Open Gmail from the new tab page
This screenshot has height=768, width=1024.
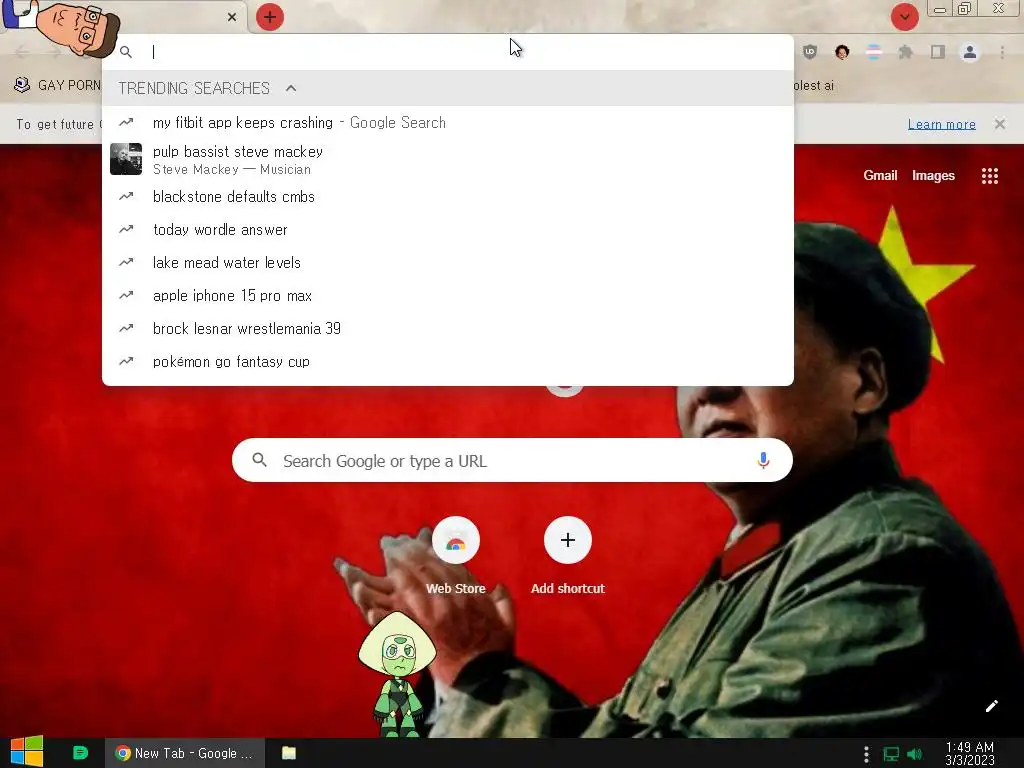pos(880,175)
